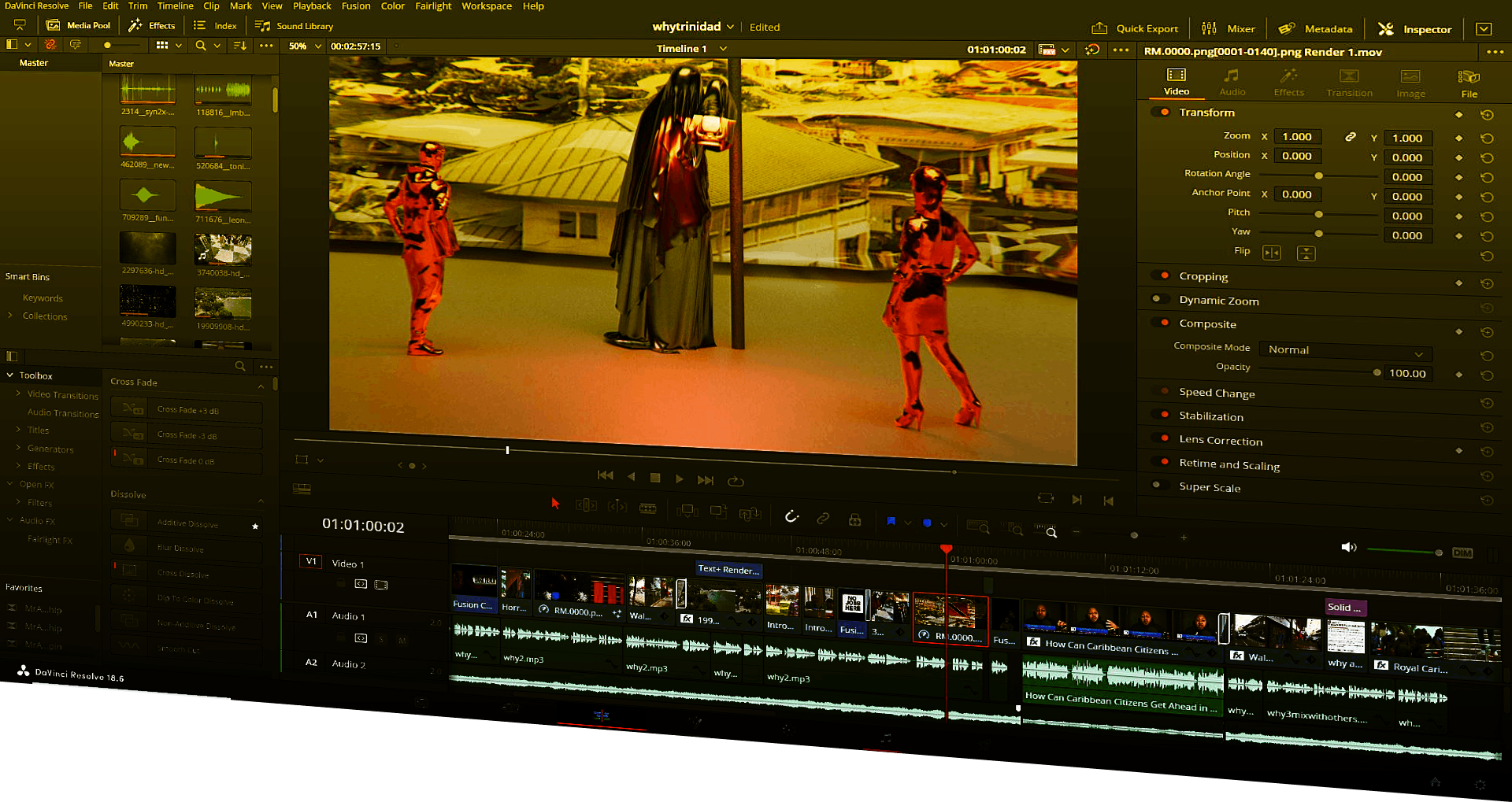Open the Playback menu

click(x=312, y=6)
